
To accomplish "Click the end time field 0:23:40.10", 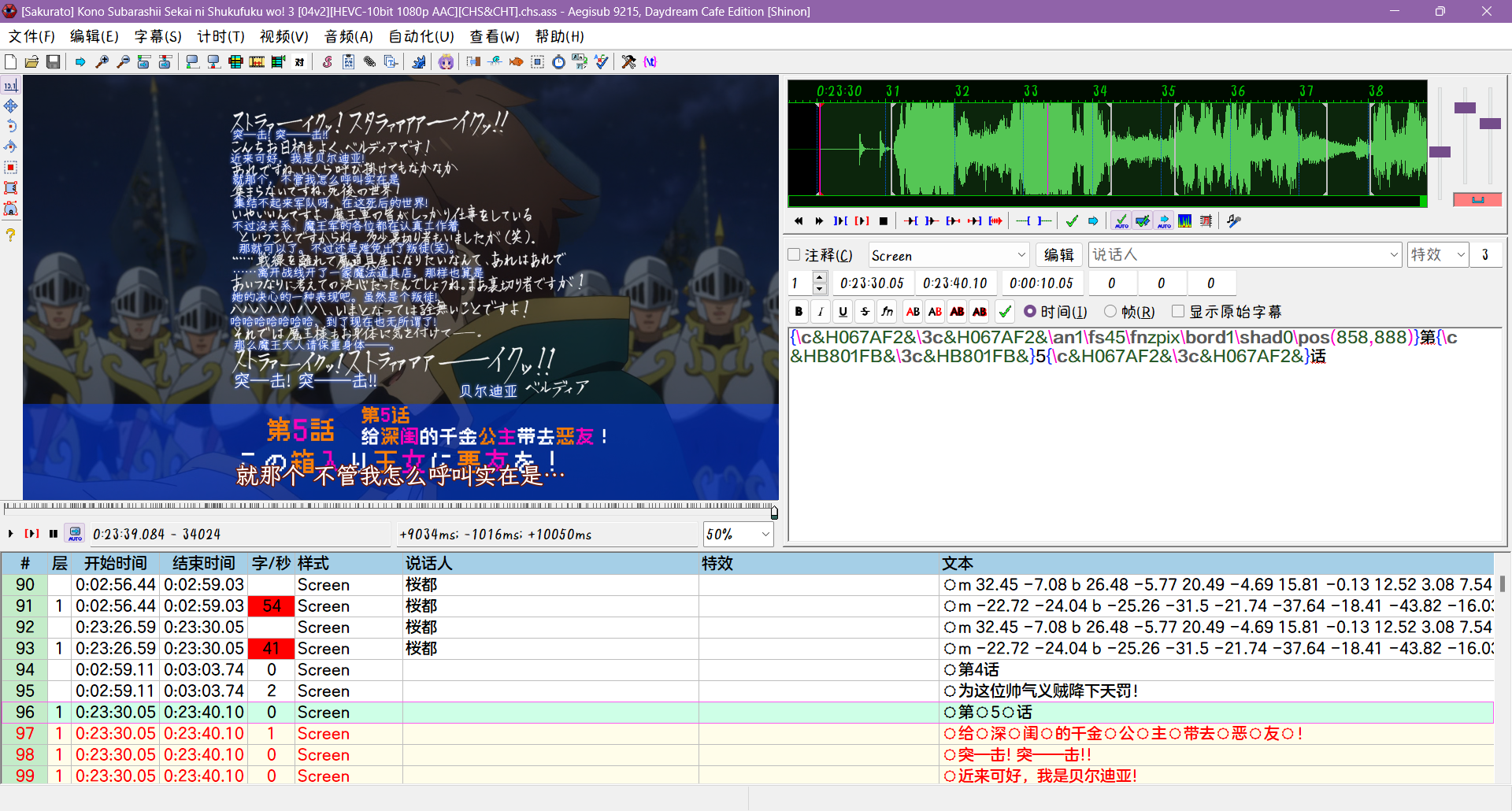I will [x=954, y=283].
